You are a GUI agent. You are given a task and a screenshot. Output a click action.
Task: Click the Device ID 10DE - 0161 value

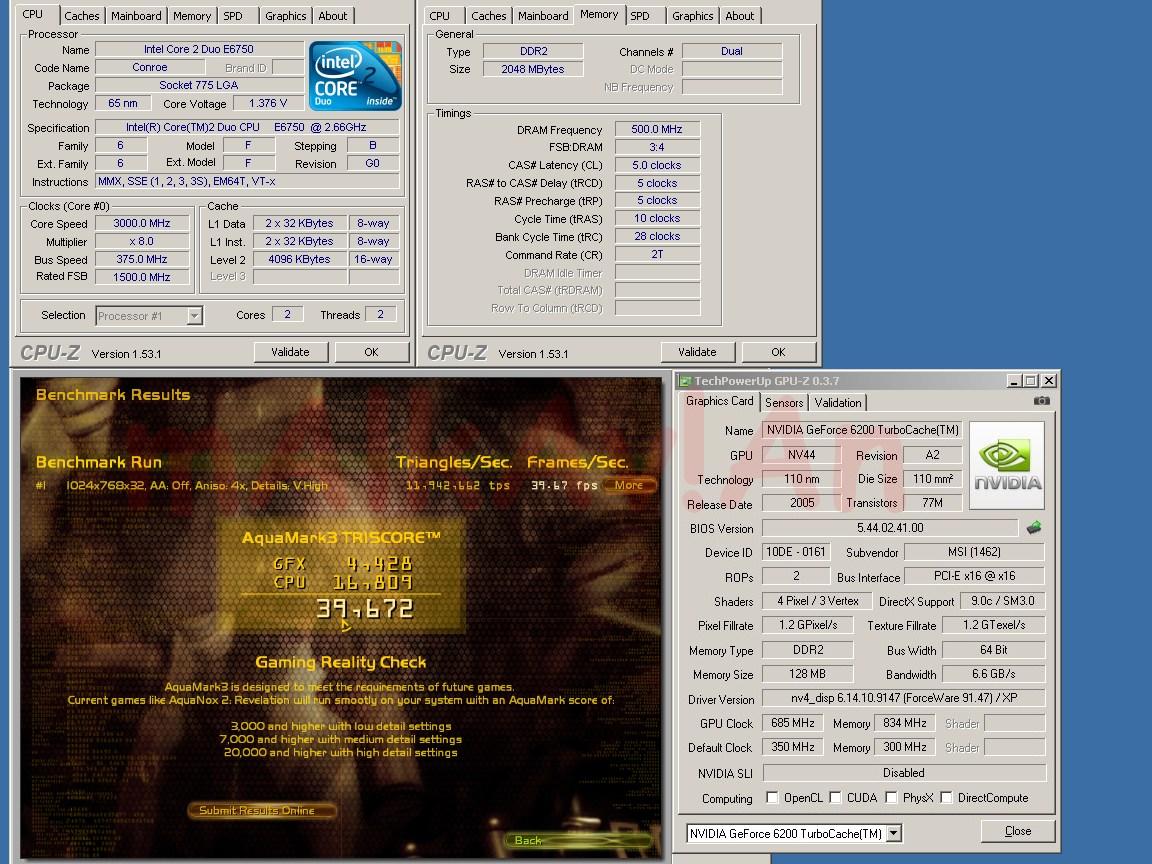coord(796,552)
